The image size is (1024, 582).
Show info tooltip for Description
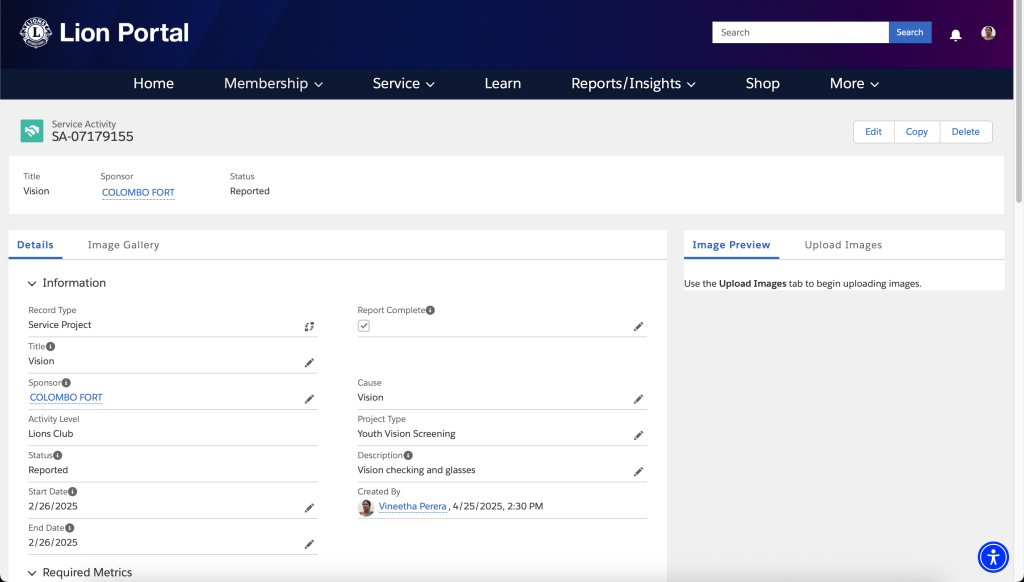coord(408,455)
